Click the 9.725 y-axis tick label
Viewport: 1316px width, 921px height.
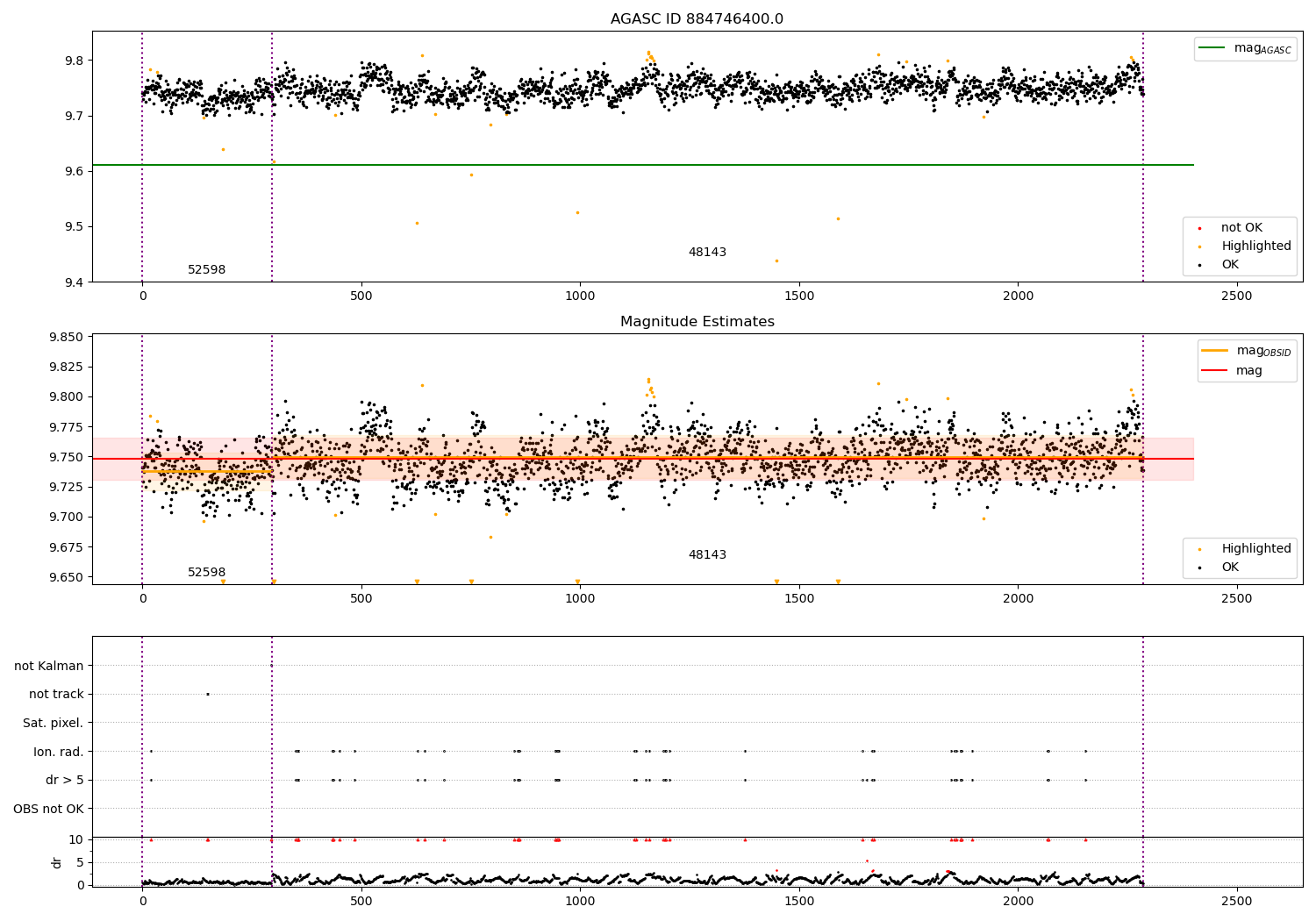tap(67, 487)
